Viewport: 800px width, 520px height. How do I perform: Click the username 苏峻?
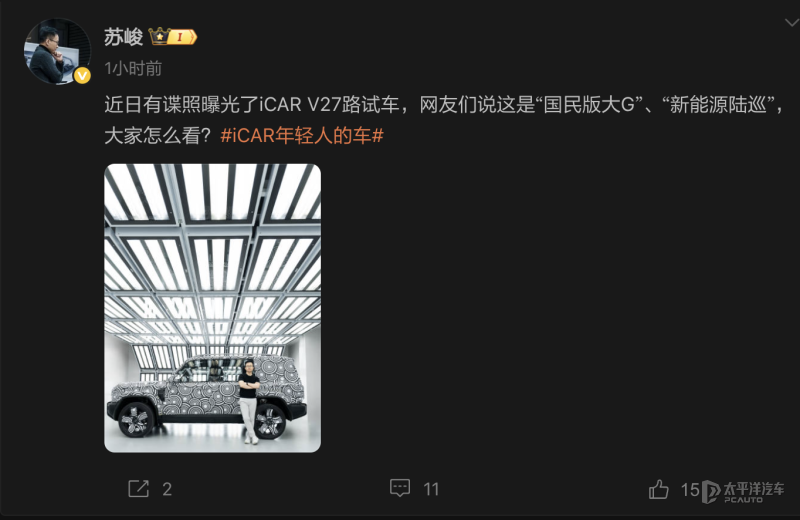coord(123,37)
